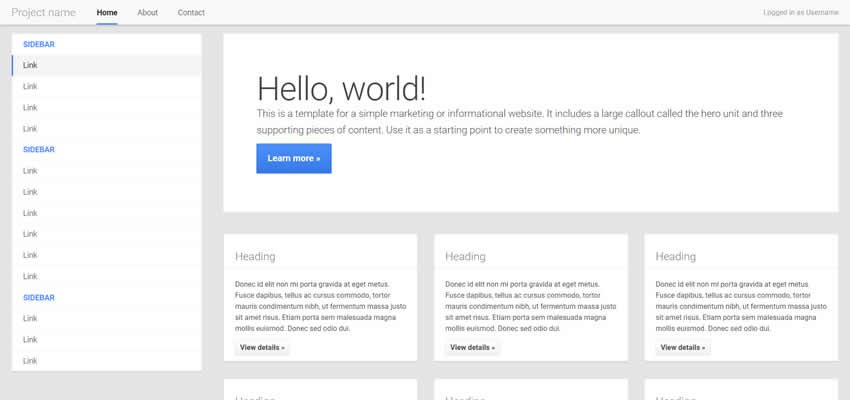Click View details in the leftmost card
Screen dimensions: 850x400
(x=262, y=347)
